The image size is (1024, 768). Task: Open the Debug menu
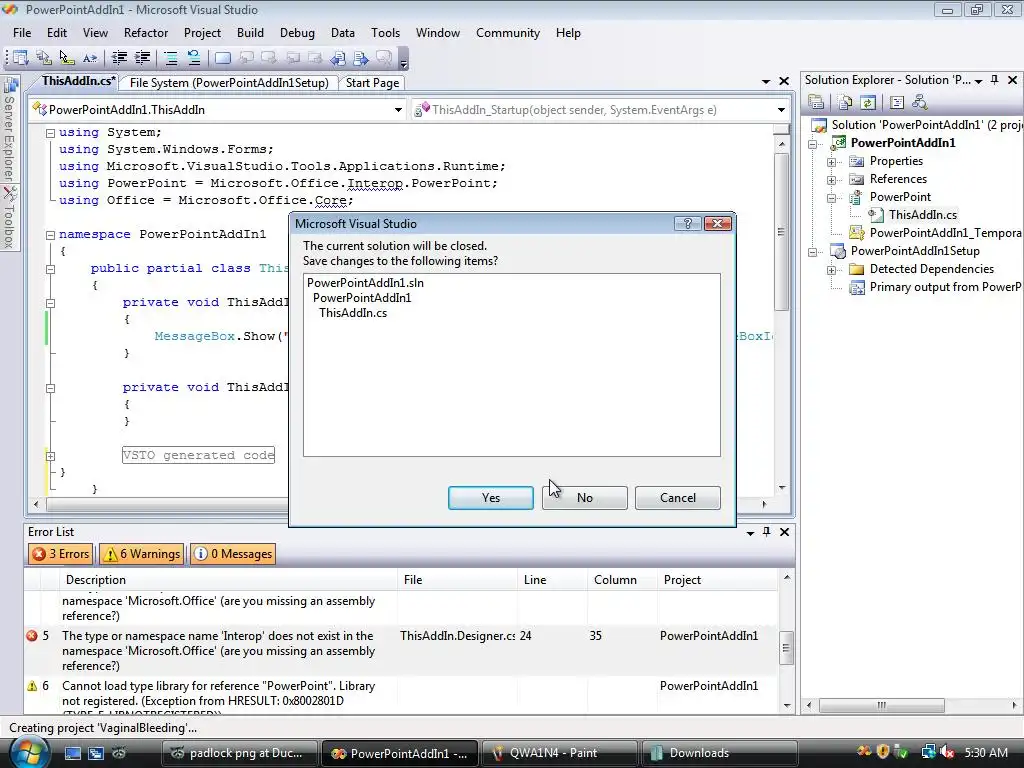(x=297, y=33)
